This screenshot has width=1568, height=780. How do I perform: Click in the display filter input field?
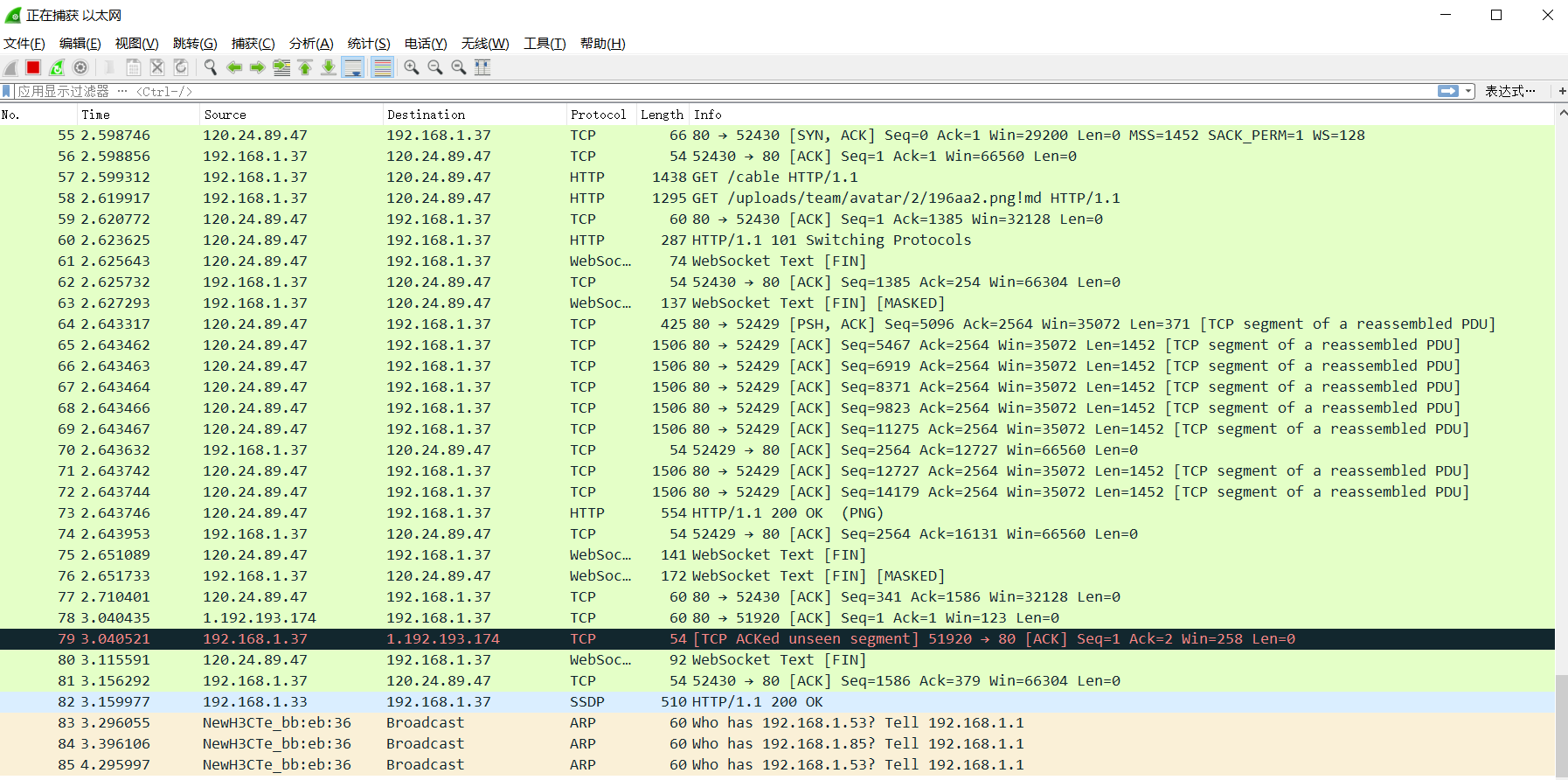coord(699,91)
